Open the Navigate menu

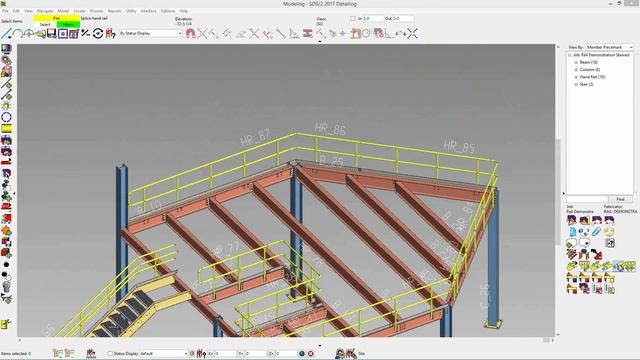tap(45, 11)
